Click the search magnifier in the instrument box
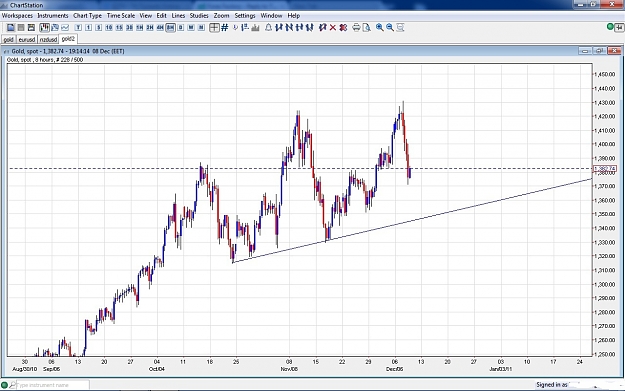This screenshot has height=391, width=625. click(x=13, y=385)
